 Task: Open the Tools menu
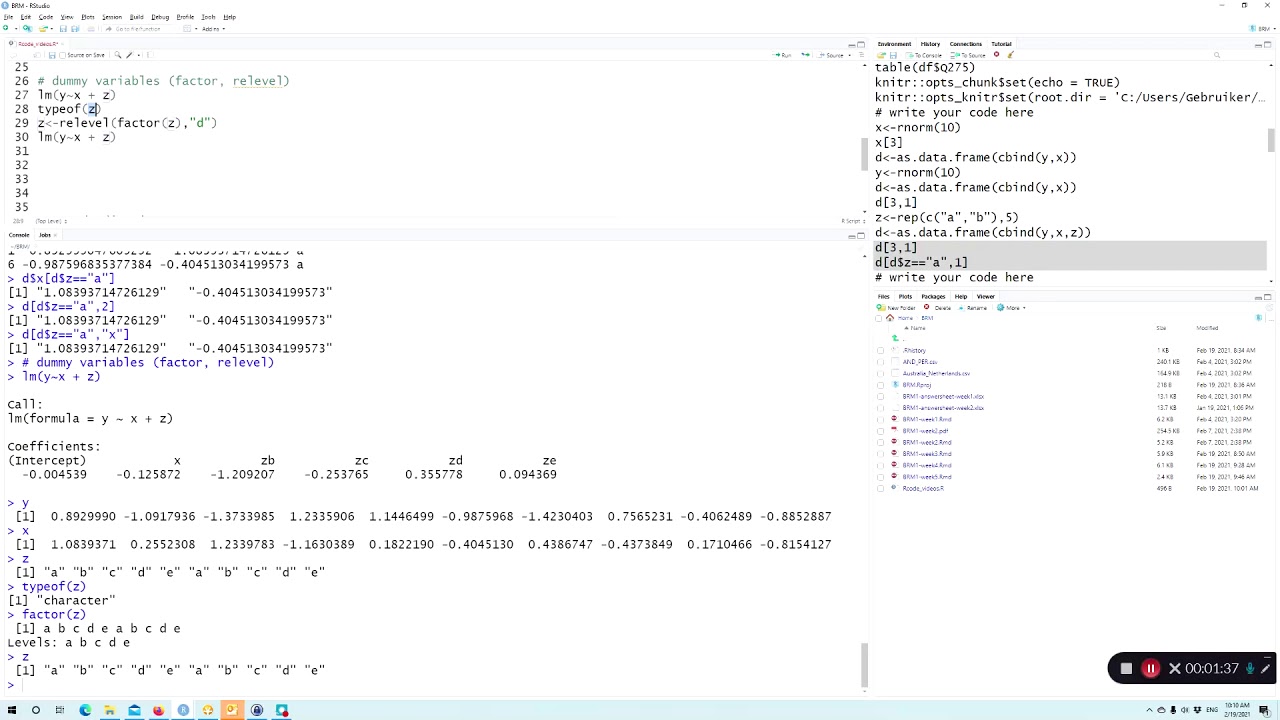[208, 17]
